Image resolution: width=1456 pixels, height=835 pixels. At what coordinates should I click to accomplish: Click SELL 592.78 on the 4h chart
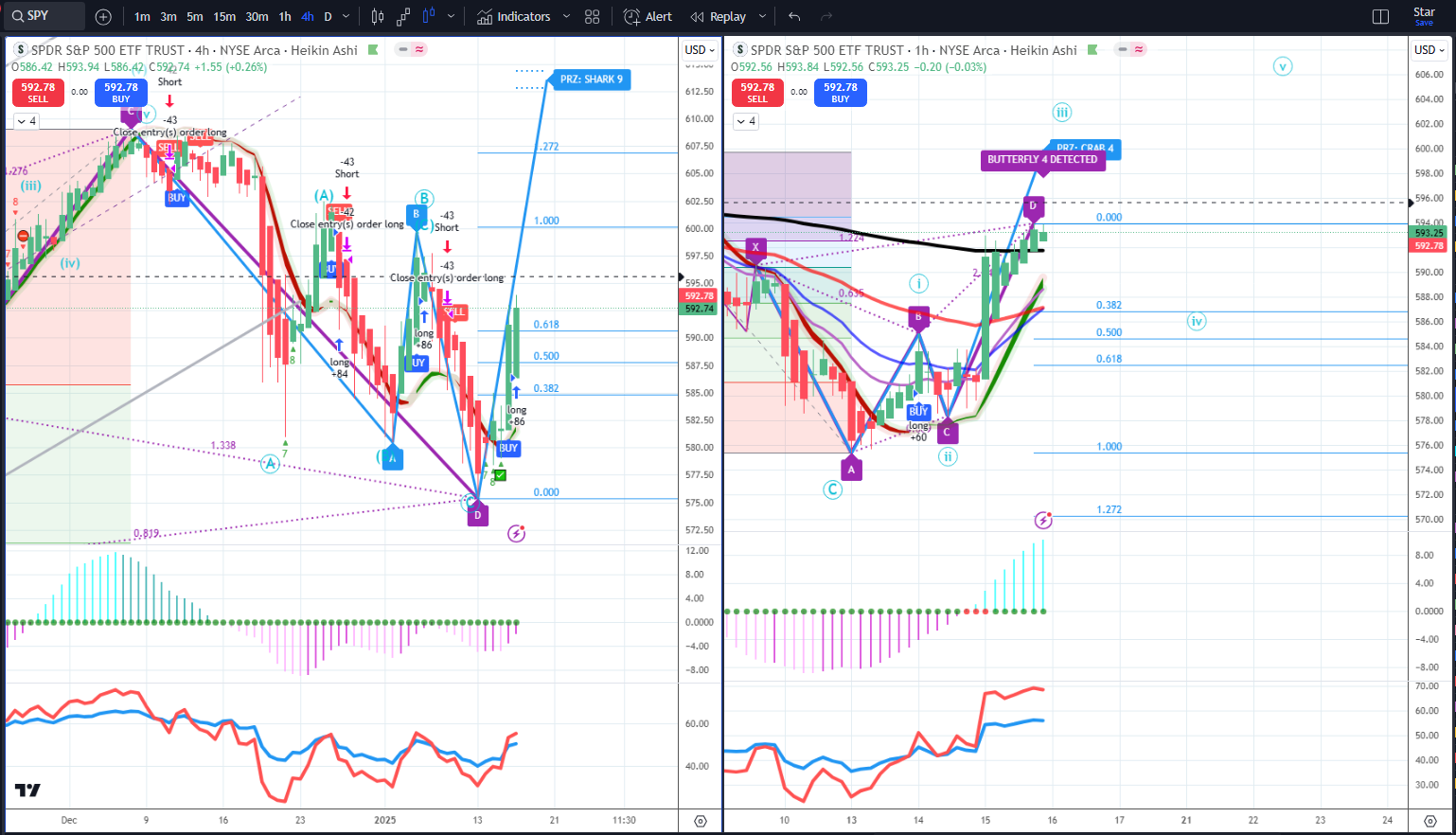click(38, 92)
